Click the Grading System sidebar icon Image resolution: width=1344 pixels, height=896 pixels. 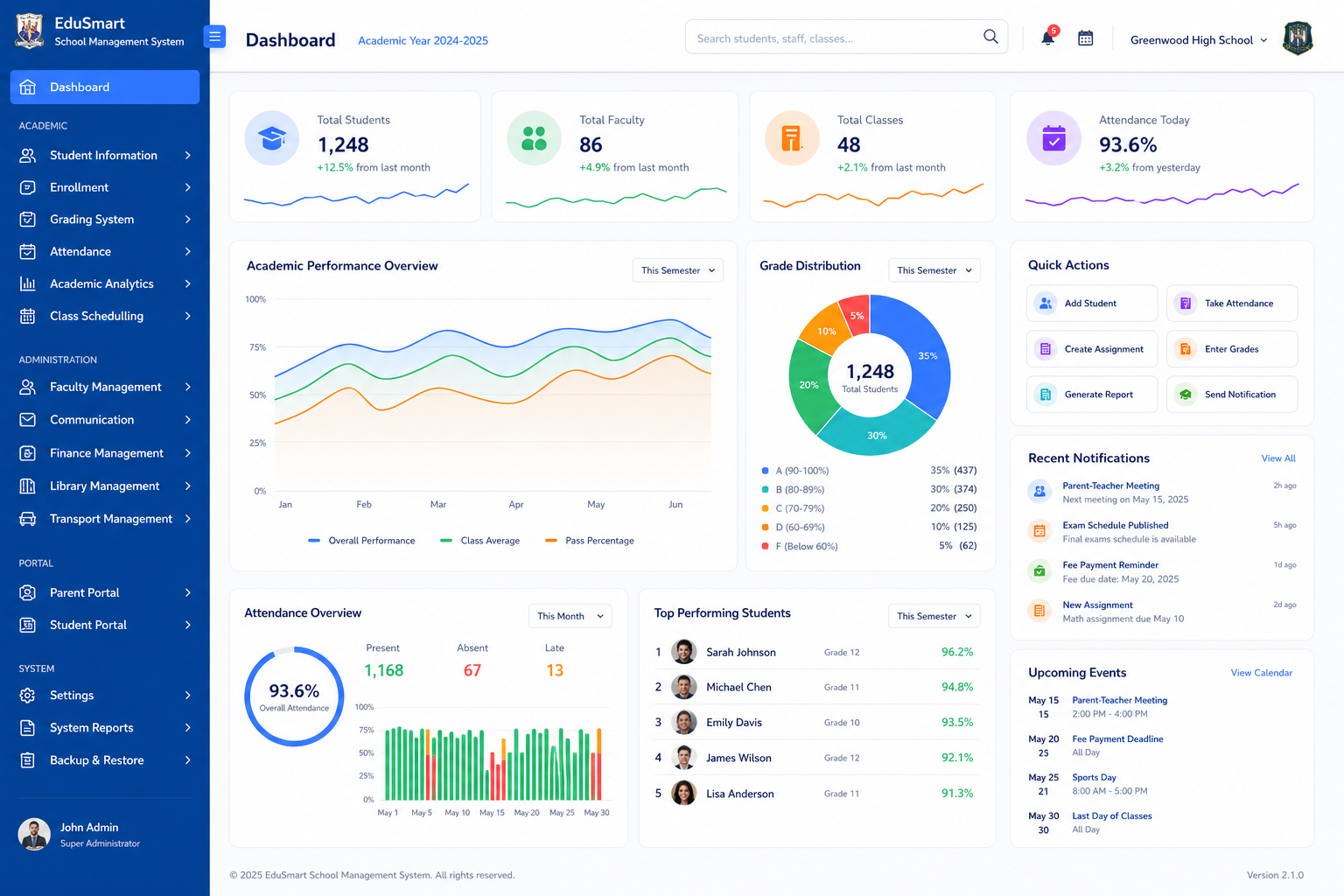click(x=28, y=220)
